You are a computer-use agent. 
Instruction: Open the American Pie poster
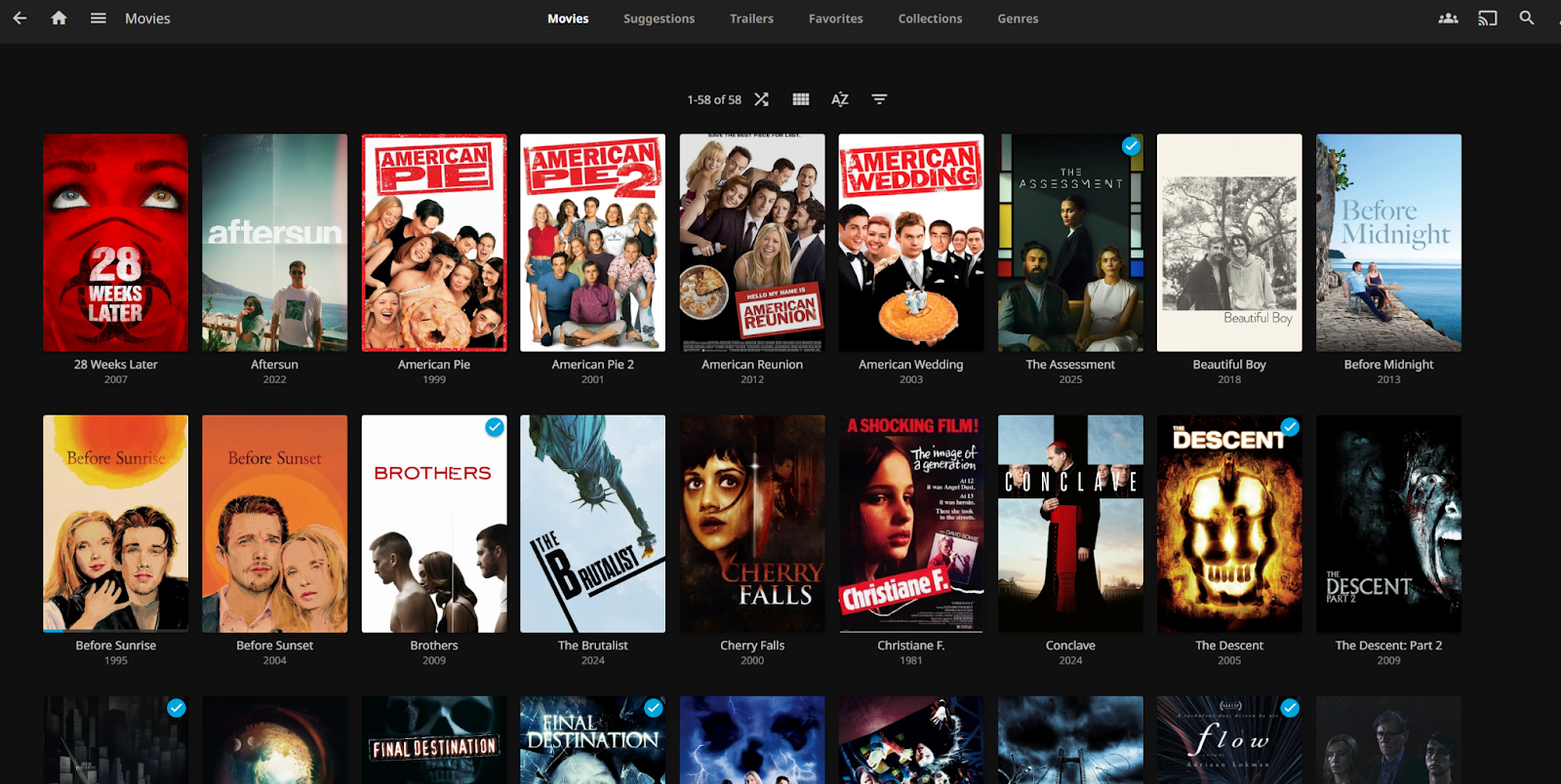(434, 243)
